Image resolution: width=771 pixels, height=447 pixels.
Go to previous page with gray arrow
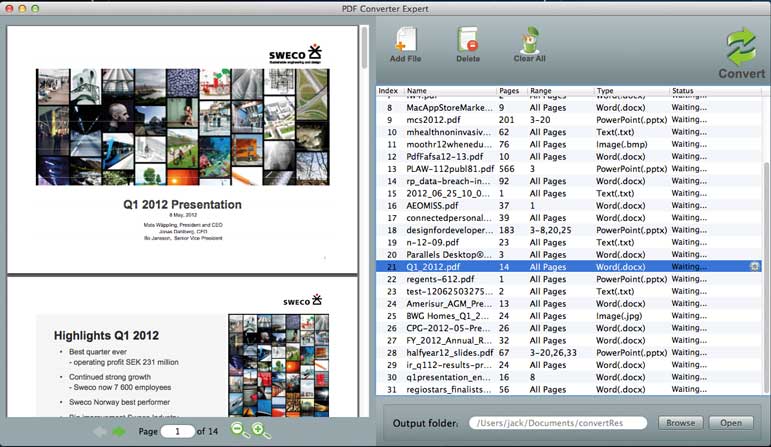[x=100, y=431]
